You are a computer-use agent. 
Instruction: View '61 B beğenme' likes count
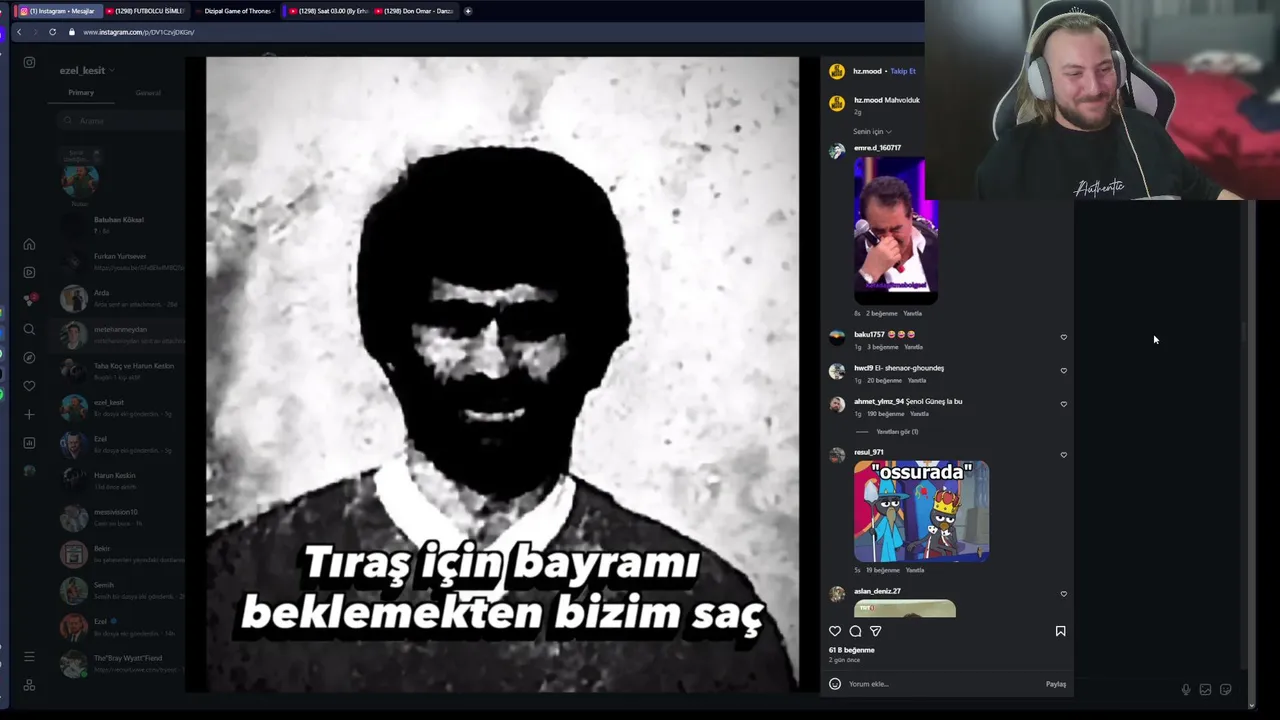[851, 650]
